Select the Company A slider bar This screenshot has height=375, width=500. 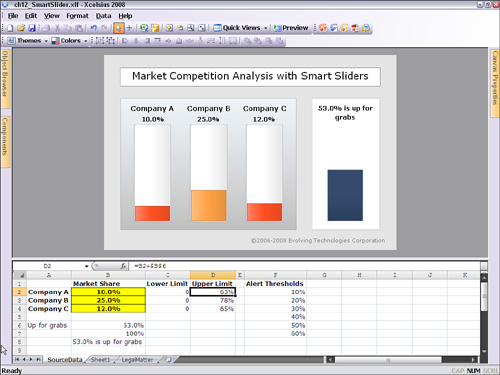pos(152,173)
